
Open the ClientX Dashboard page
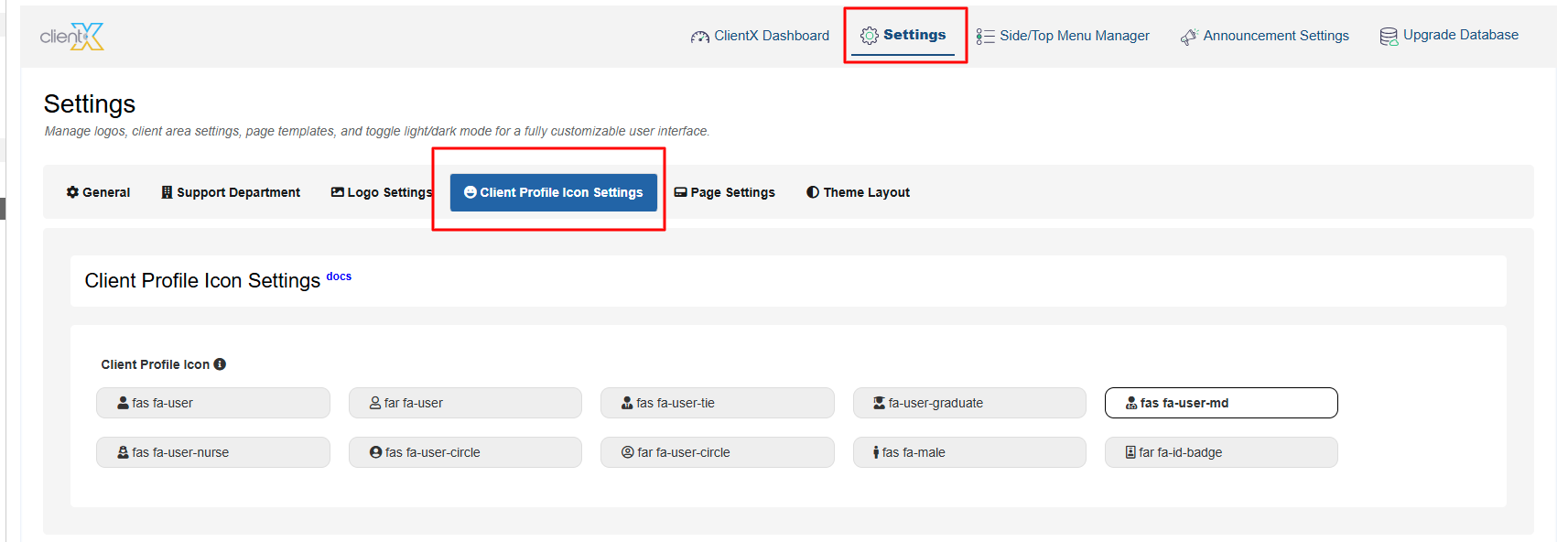[x=760, y=36]
